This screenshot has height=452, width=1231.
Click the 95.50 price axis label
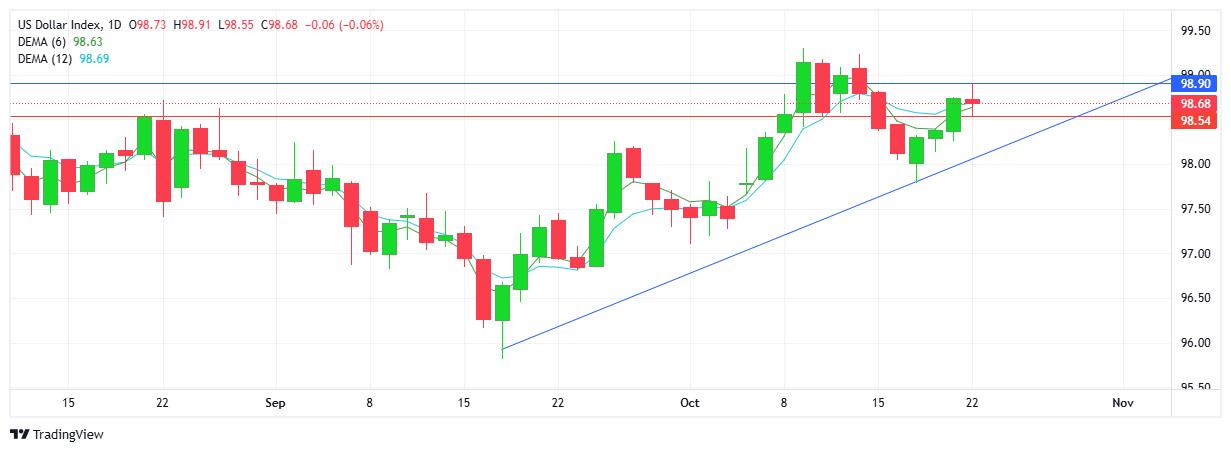point(1196,387)
